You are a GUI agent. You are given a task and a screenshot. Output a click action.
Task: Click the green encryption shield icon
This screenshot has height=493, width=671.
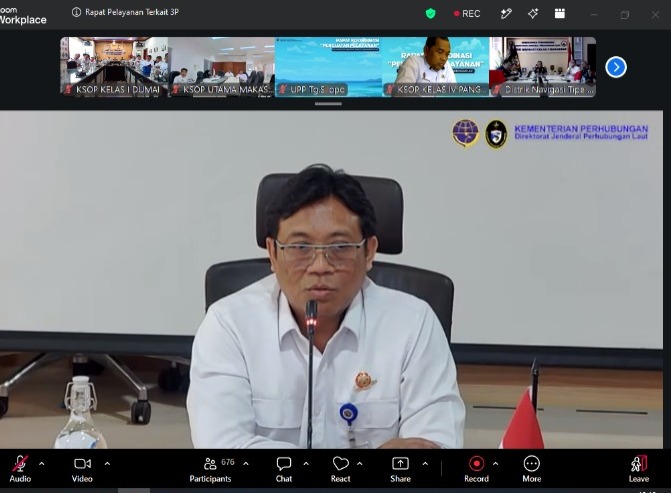pos(431,14)
